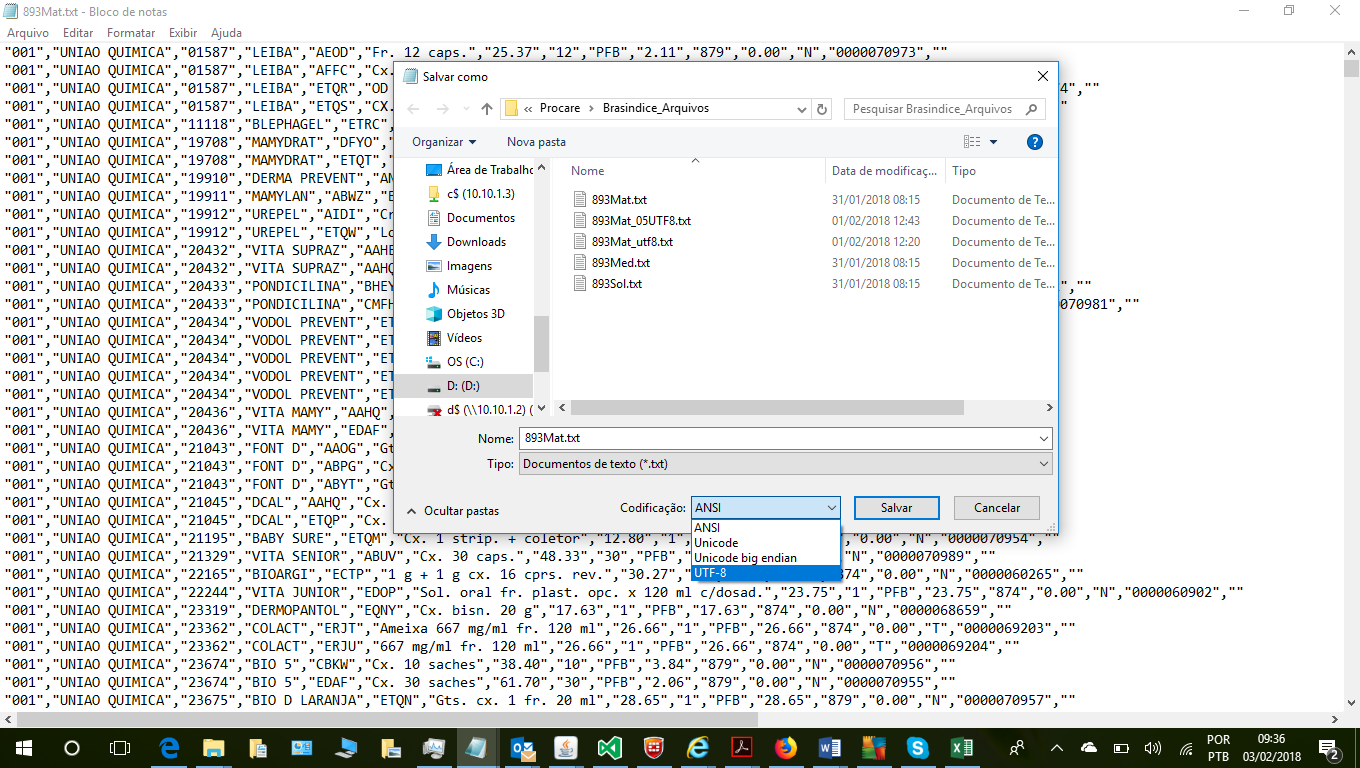Open Skype from the taskbar

(918, 748)
